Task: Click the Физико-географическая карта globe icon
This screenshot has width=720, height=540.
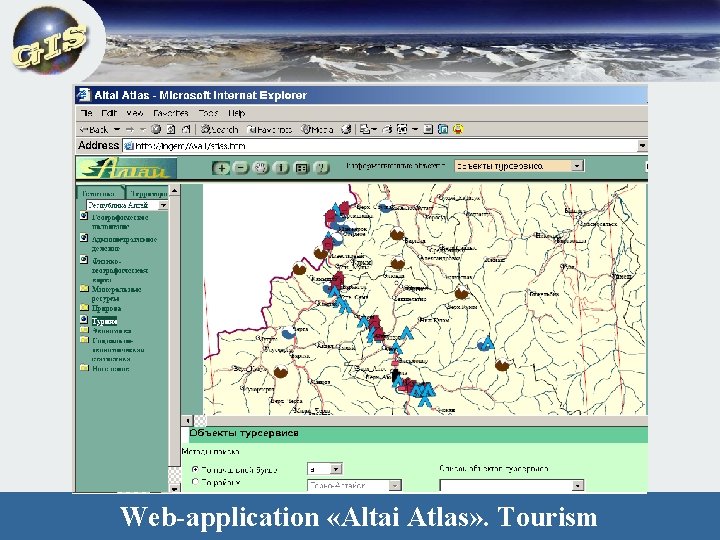Action: 84,259
